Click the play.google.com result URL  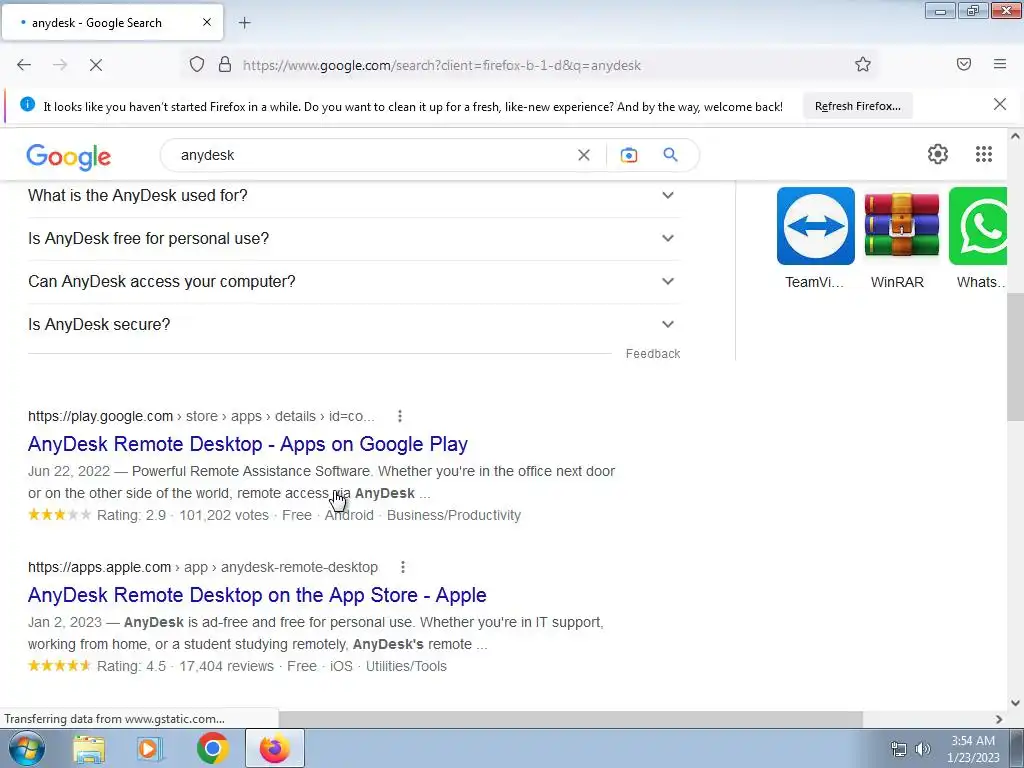coord(201,416)
